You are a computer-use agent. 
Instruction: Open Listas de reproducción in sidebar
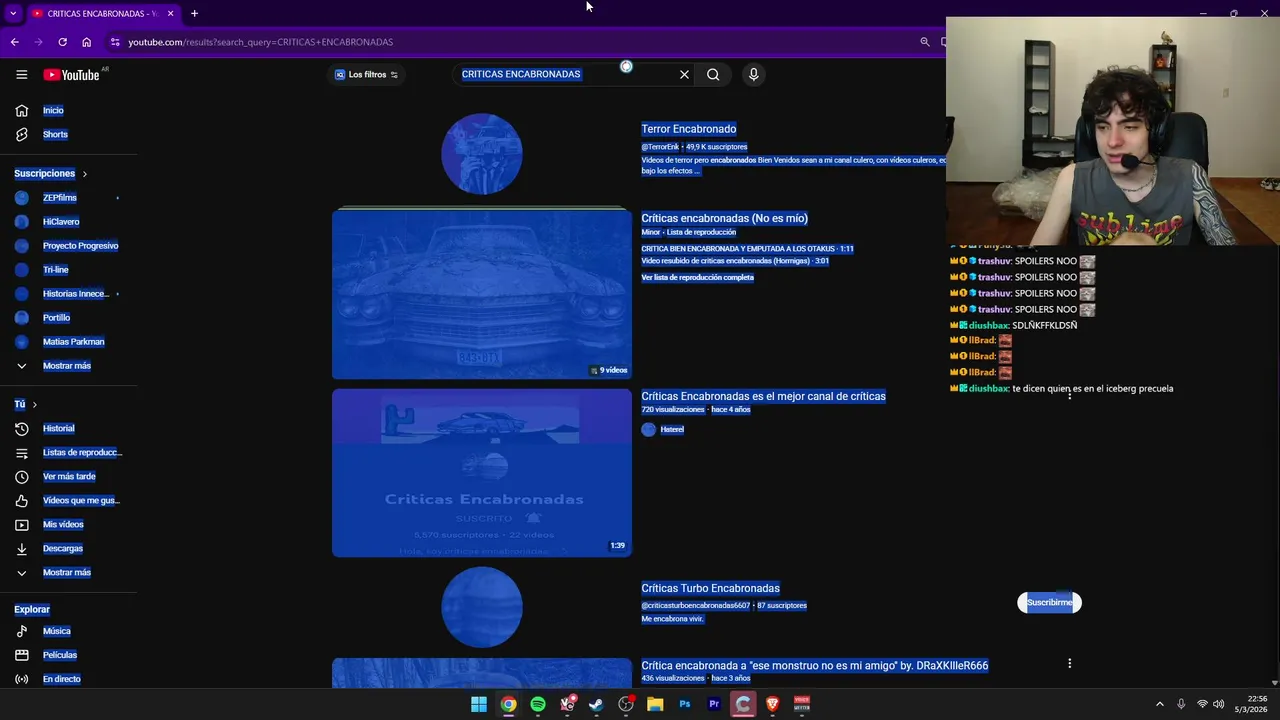tap(82, 452)
